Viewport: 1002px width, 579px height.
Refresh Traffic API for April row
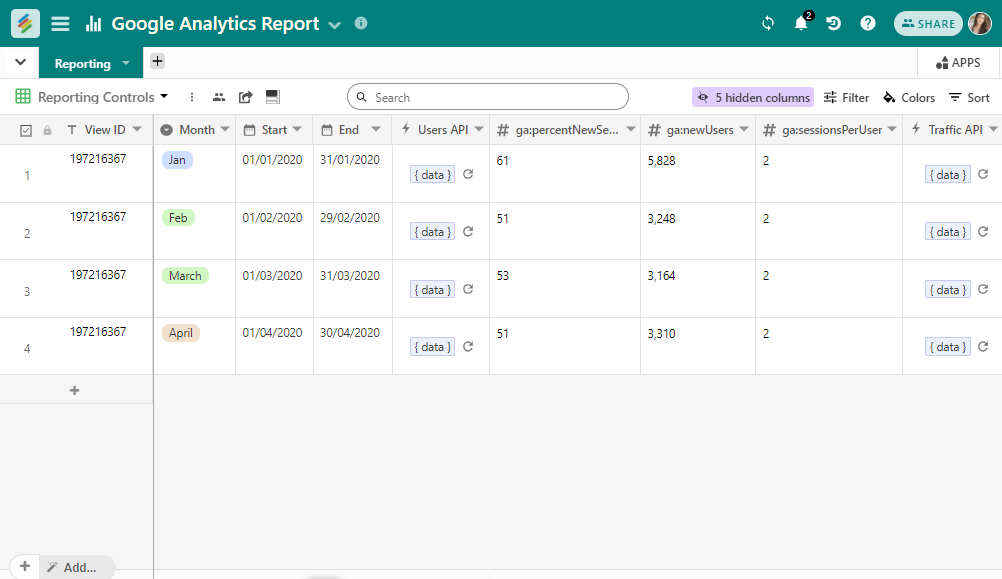(x=983, y=346)
